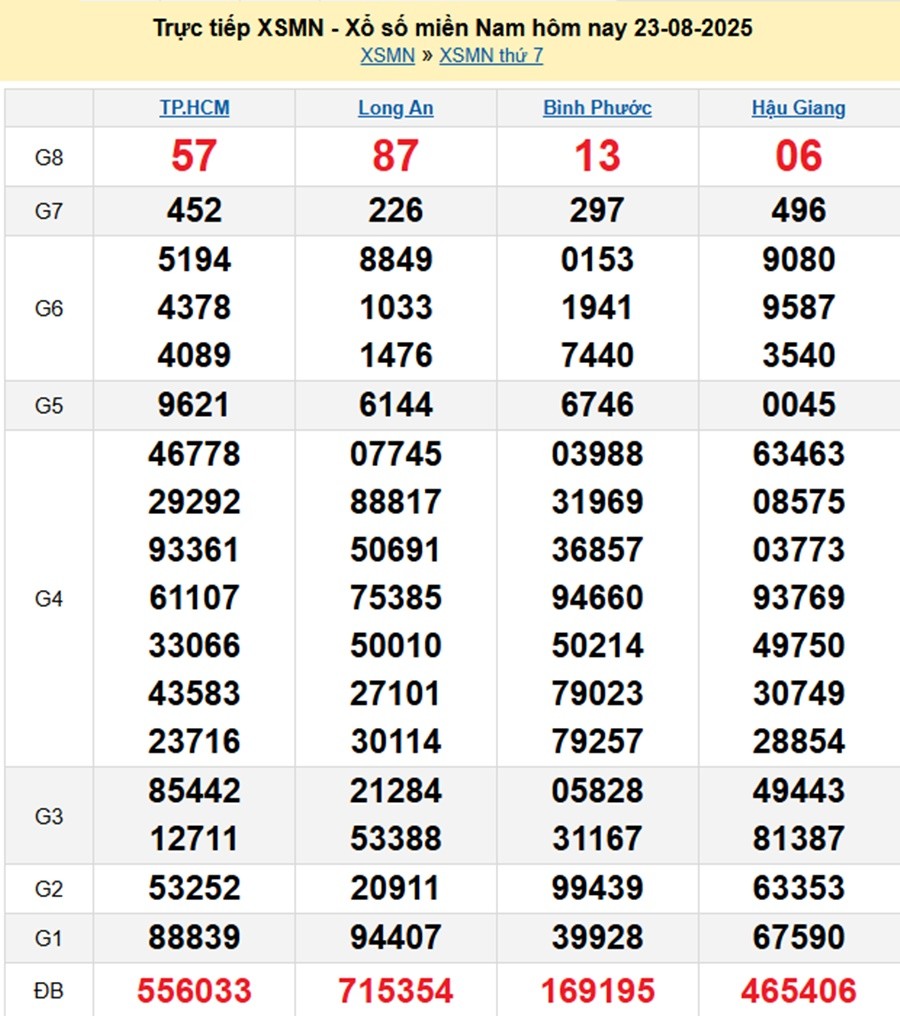Click the red G8 number 87
Screen dimensions: 900x1016
pos(396,156)
